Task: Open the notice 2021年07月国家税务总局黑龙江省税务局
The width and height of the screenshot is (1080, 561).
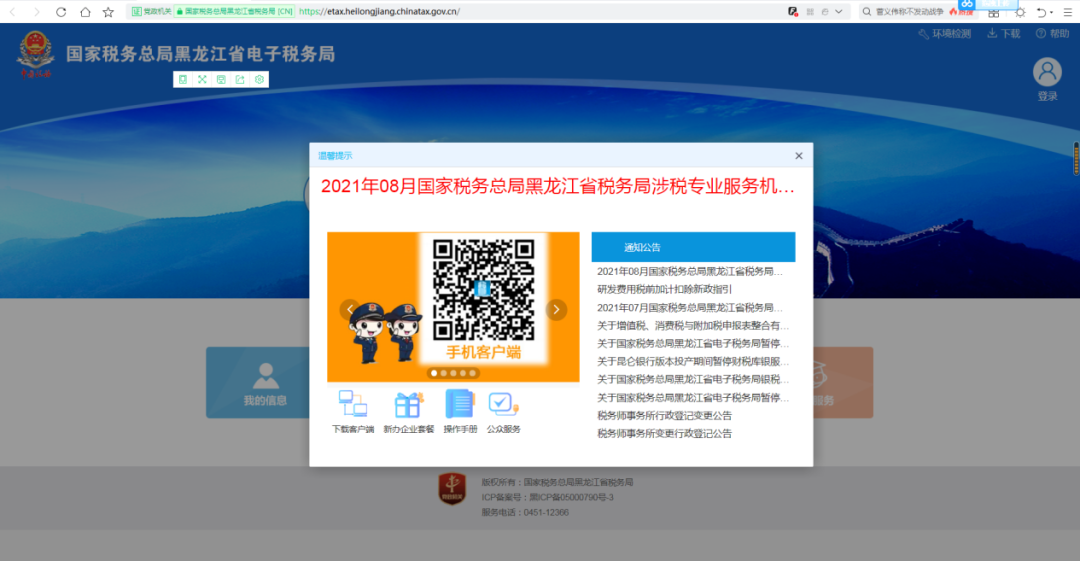Action: 689,307
